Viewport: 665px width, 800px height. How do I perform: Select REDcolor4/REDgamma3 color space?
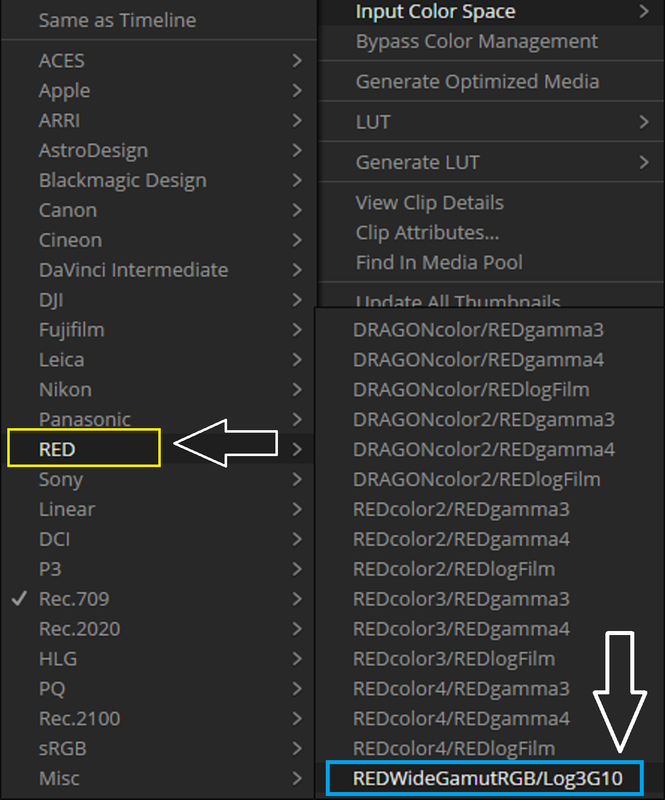(x=489, y=689)
